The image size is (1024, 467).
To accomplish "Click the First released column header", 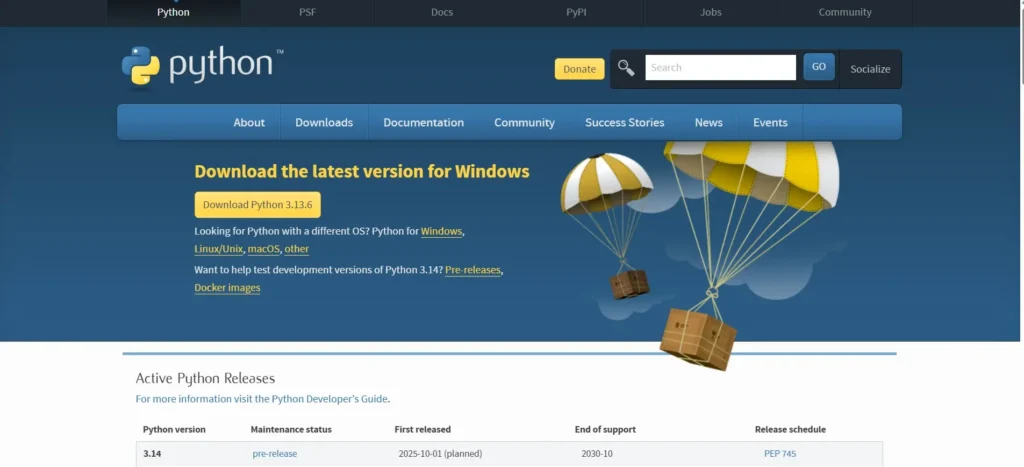I will (423, 430).
